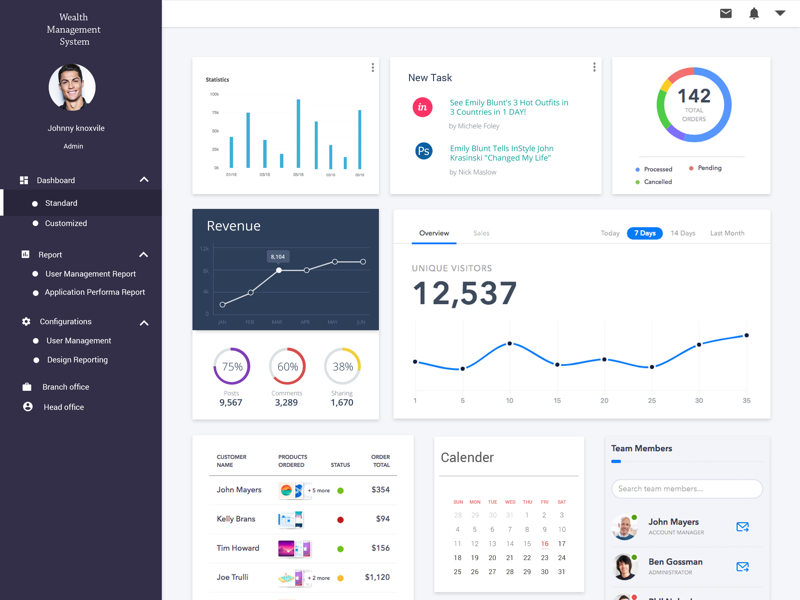
Task: Click the purple Posts progress ring
Action: tap(232, 367)
